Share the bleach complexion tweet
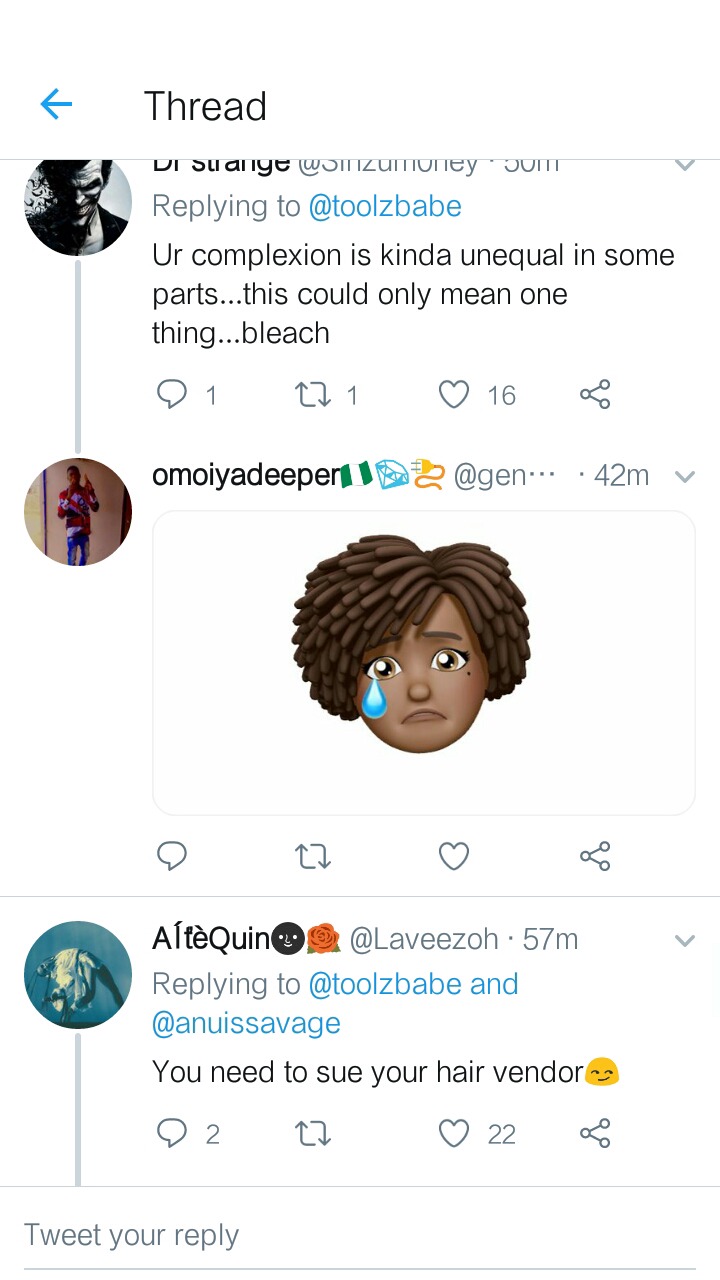 tap(595, 395)
